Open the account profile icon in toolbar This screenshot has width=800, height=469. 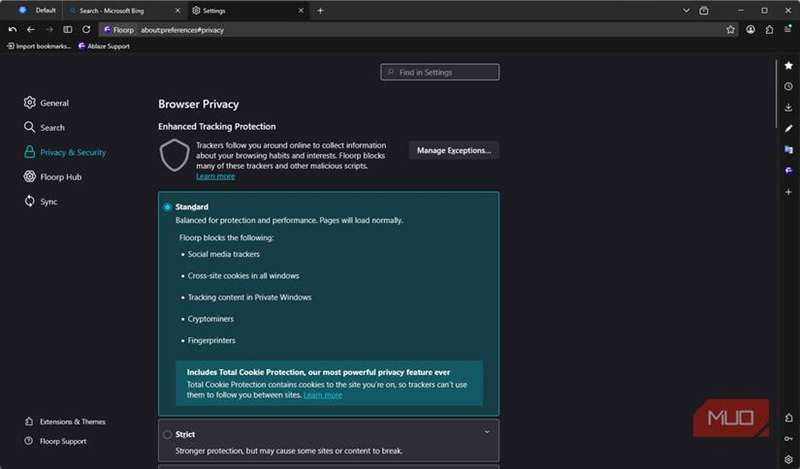pos(750,30)
